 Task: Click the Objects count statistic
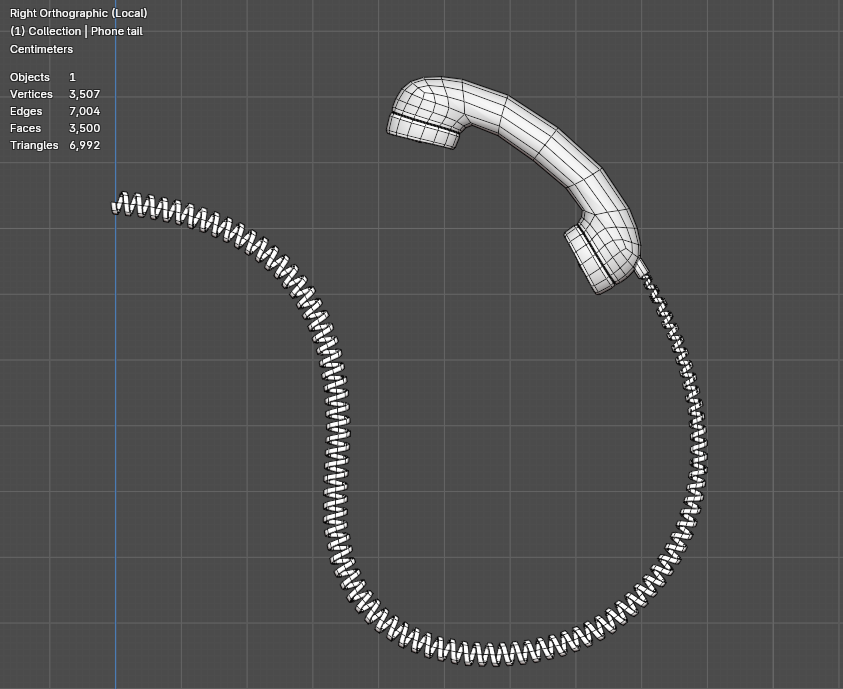click(x=72, y=77)
